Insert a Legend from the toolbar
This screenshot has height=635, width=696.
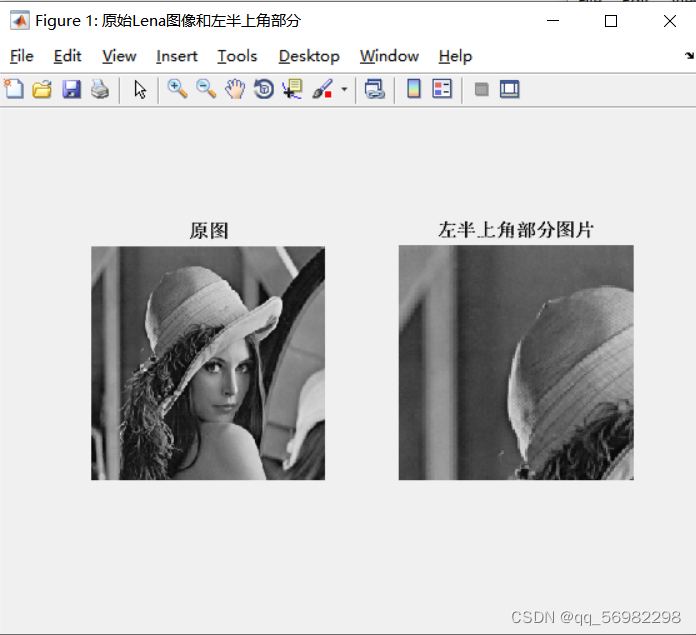click(442, 88)
